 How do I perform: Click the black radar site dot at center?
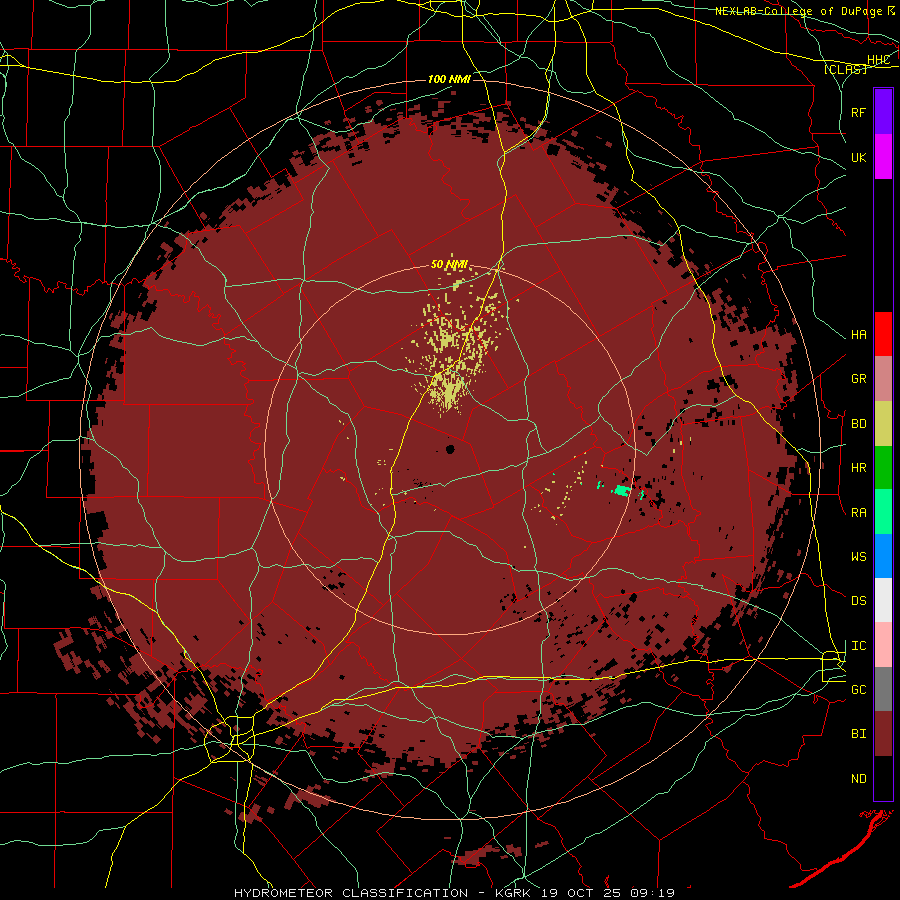point(450,449)
